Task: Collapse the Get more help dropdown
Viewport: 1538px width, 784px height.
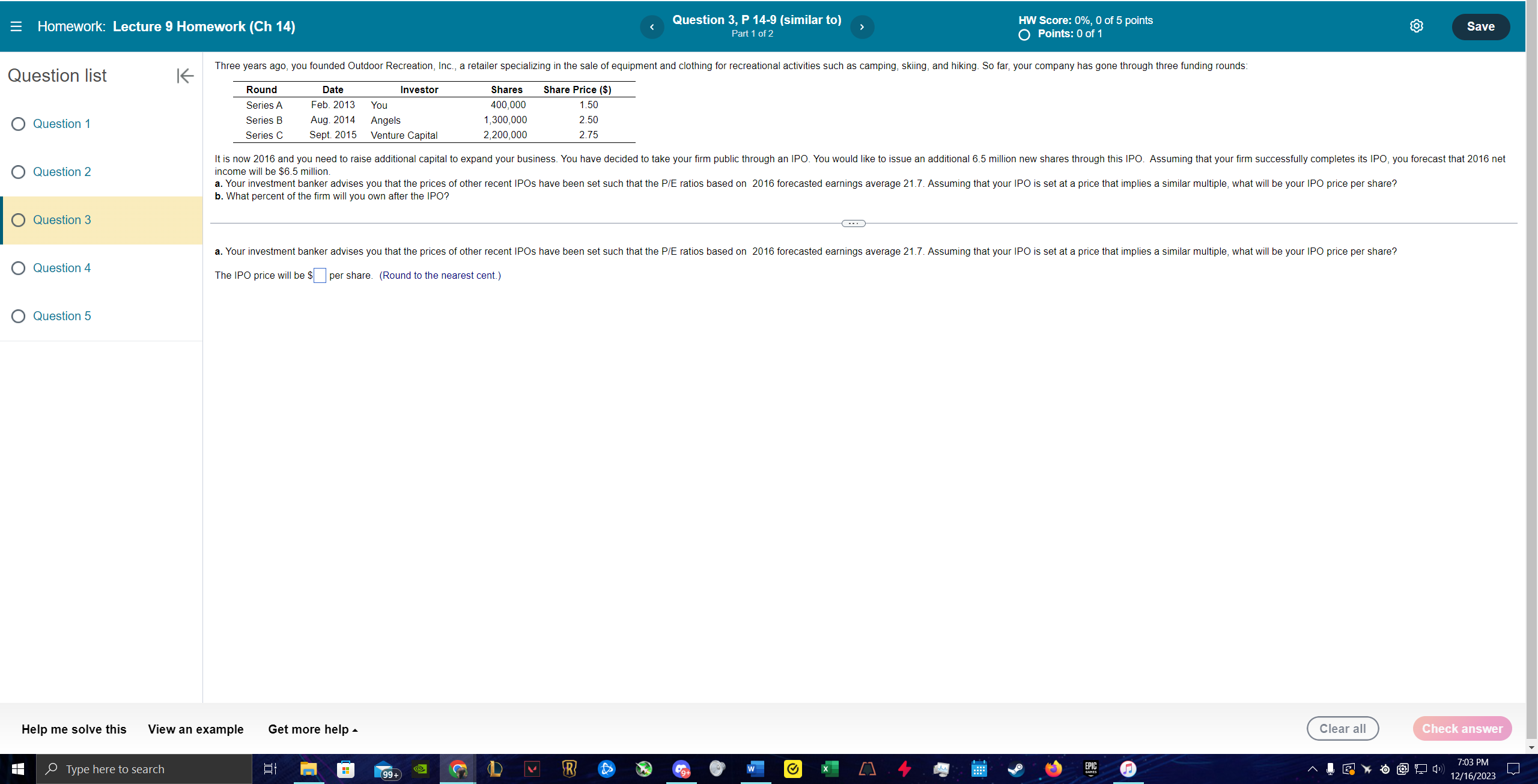Action: tap(312, 729)
